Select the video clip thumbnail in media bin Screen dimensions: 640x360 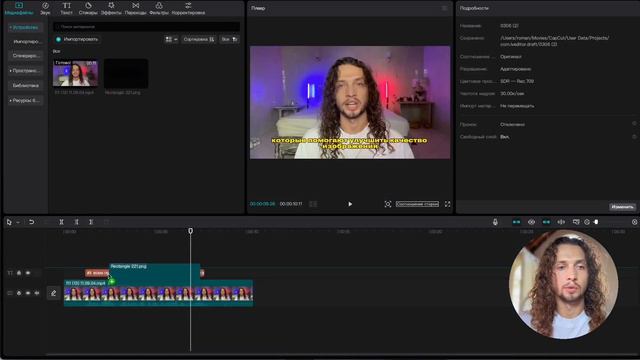(76, 73)
